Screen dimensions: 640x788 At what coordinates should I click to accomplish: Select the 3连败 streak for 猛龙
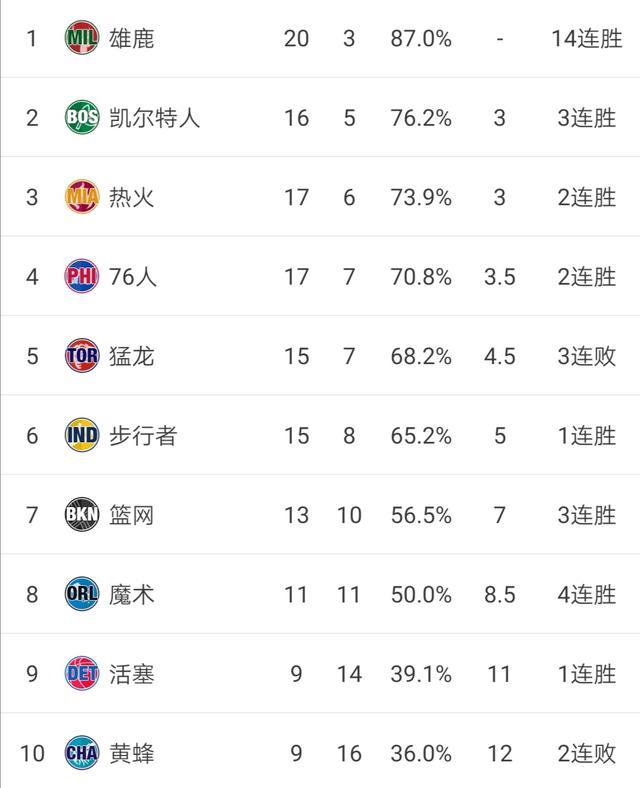click(x=587, y=356)
